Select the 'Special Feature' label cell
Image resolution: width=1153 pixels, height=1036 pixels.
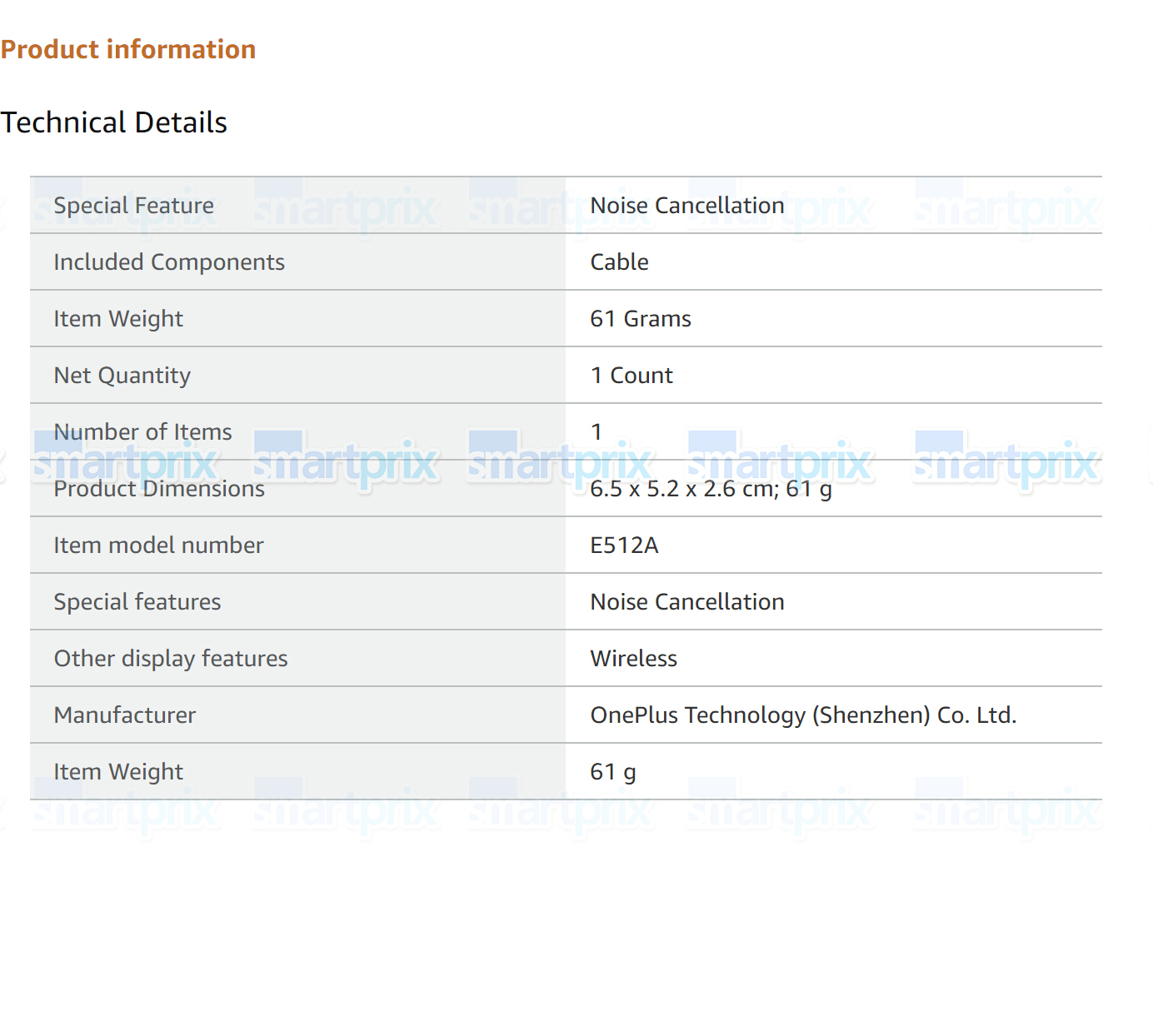click(297, 205)
